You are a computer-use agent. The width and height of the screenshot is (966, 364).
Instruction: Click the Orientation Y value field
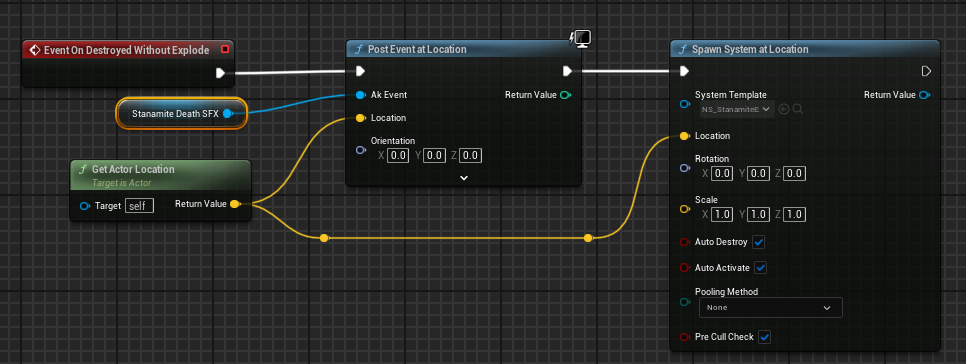[434, 155]
